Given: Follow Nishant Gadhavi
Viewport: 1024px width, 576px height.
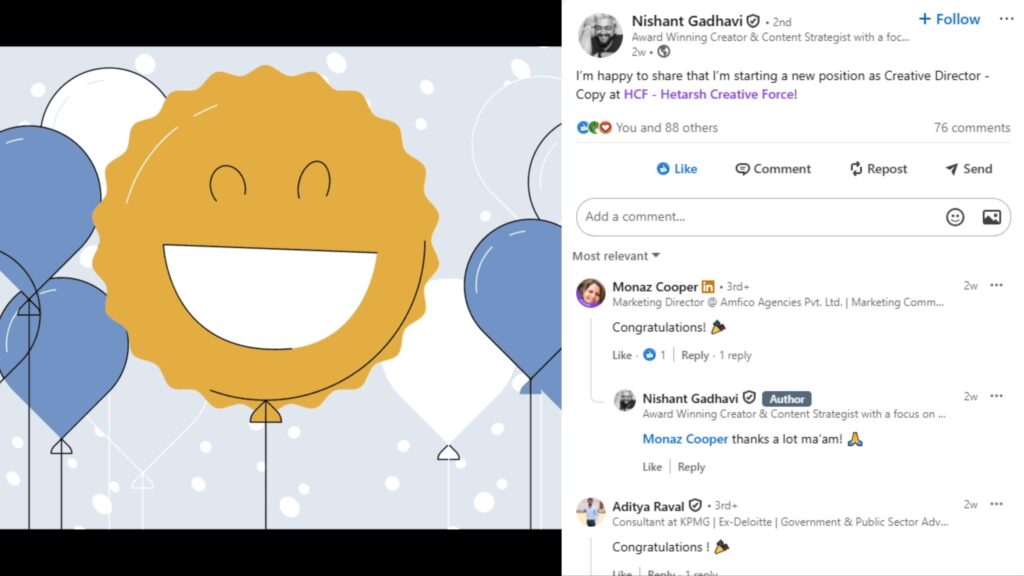Looking at the screenshot, I should [949, 19].
